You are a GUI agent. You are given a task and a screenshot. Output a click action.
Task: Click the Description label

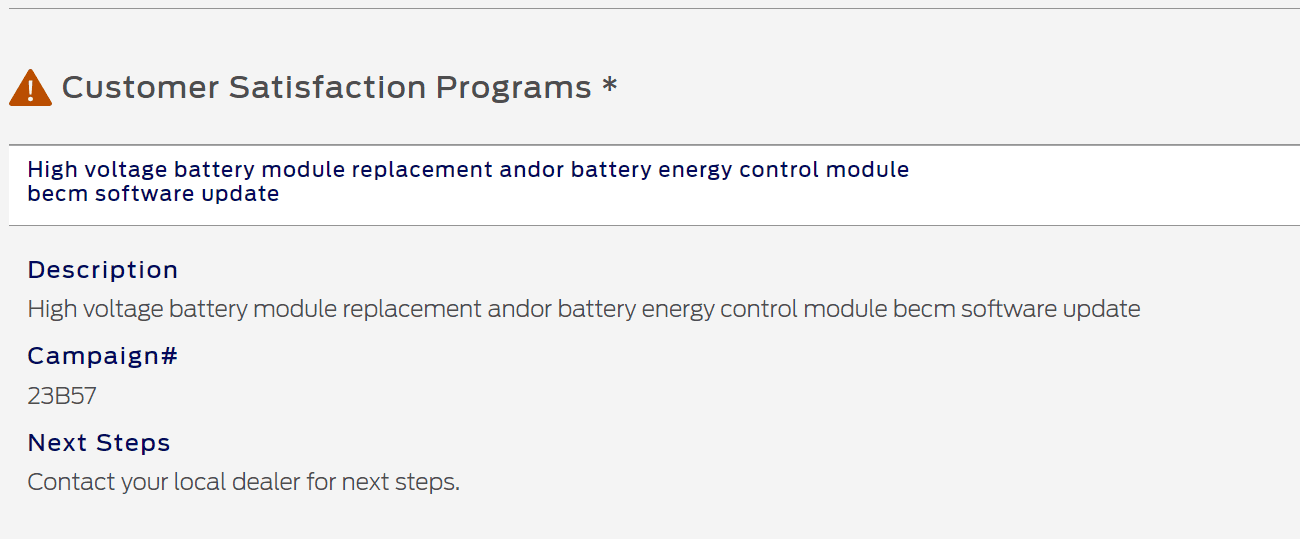click(103, 270)
